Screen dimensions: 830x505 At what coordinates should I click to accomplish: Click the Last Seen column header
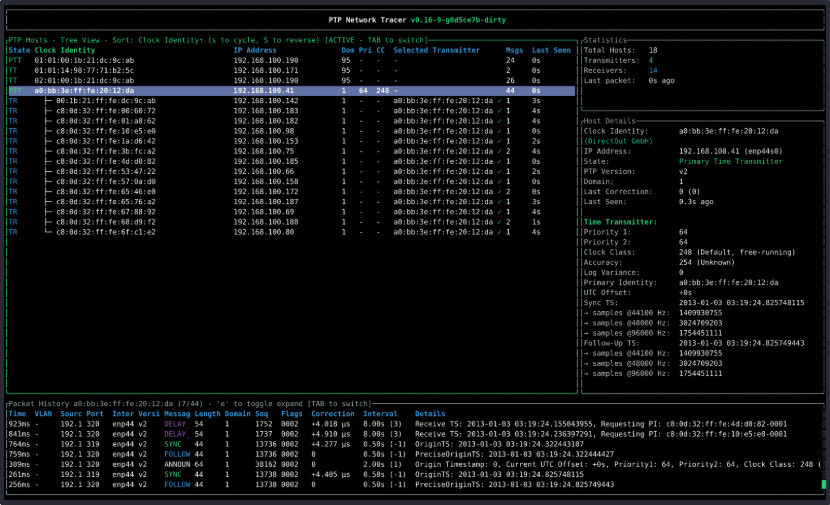552,50
